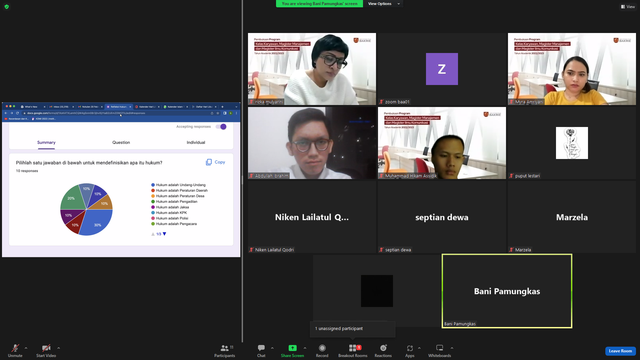Click browser back arrow in shared screen
640x360 pixels.
[x=6, y=113]
